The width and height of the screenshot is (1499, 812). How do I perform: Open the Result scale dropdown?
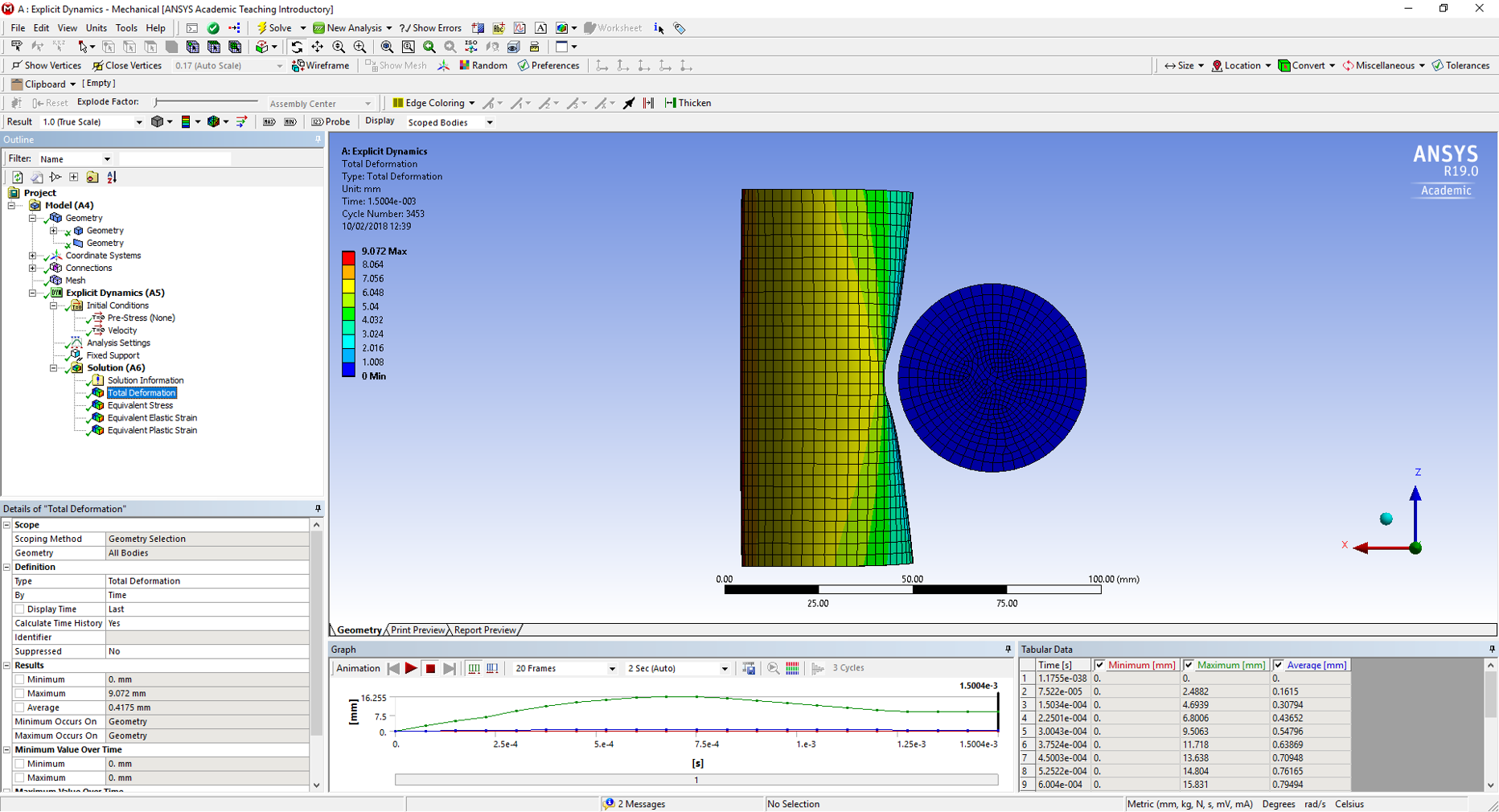click(138, 122)
